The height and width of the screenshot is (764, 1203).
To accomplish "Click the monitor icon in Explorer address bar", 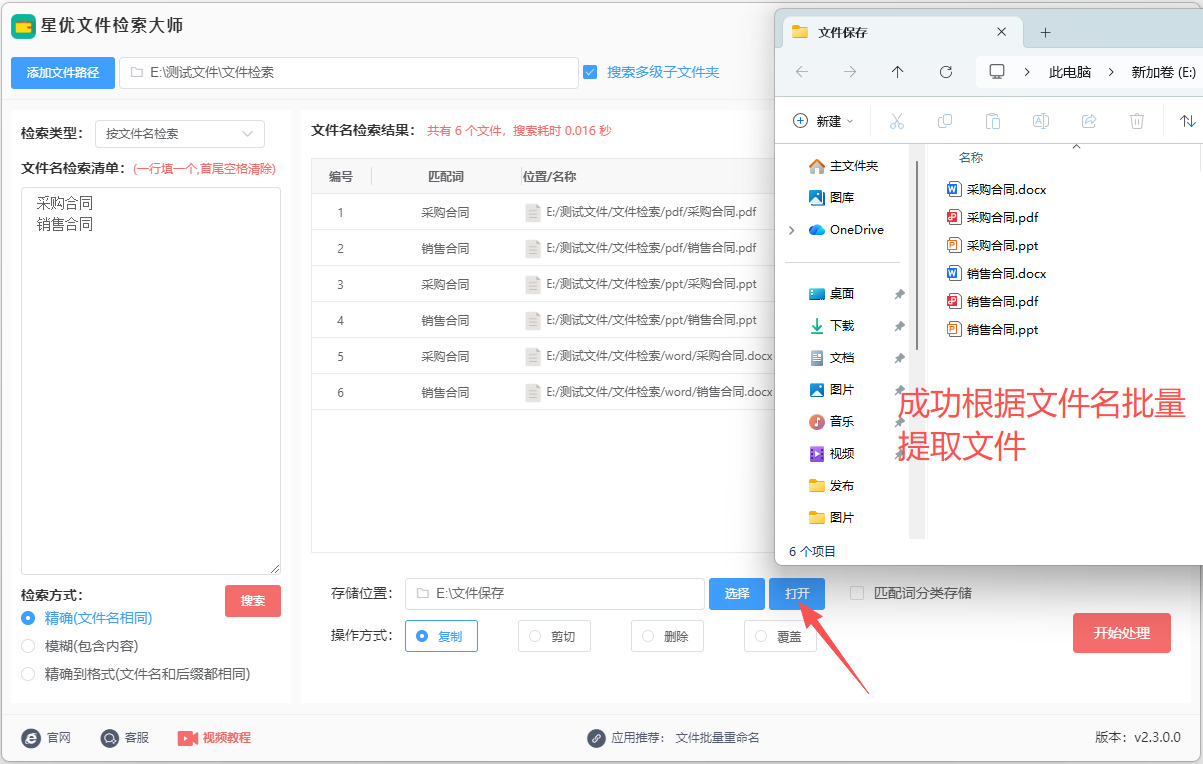I will coord(996,72).
